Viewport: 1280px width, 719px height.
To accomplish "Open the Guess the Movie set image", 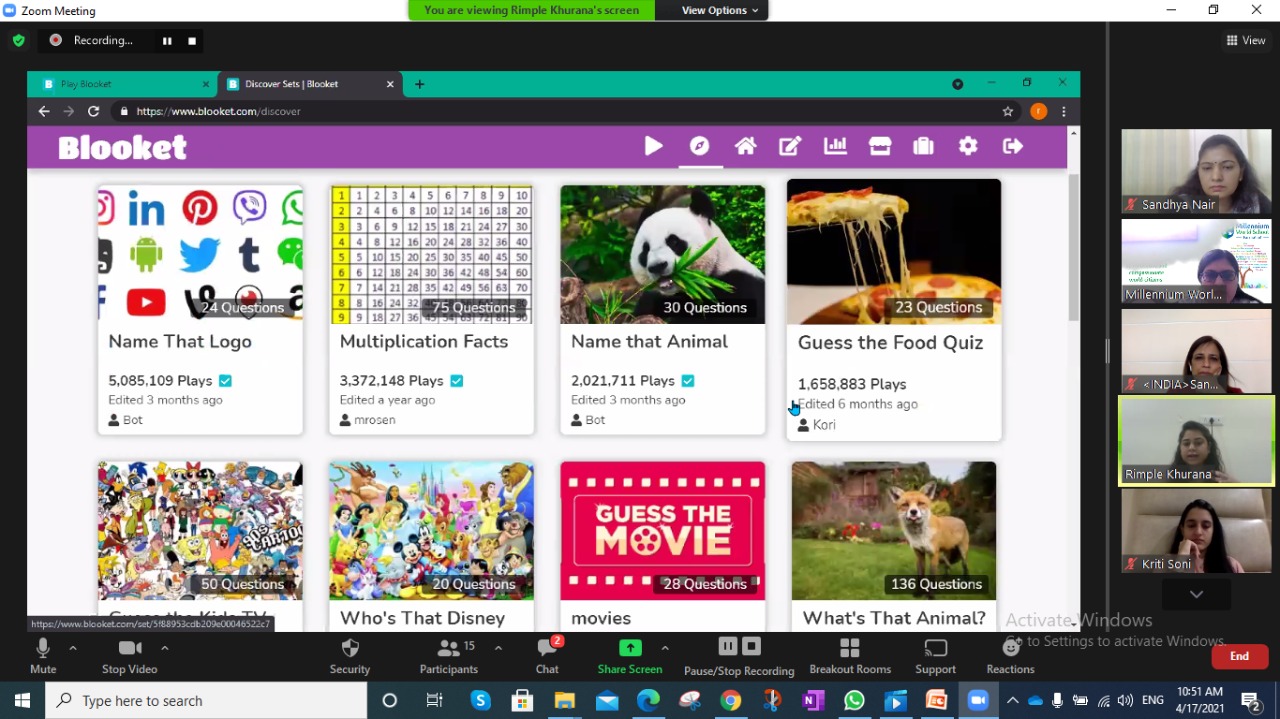I will pyautogui.click(x=662, y=530).
